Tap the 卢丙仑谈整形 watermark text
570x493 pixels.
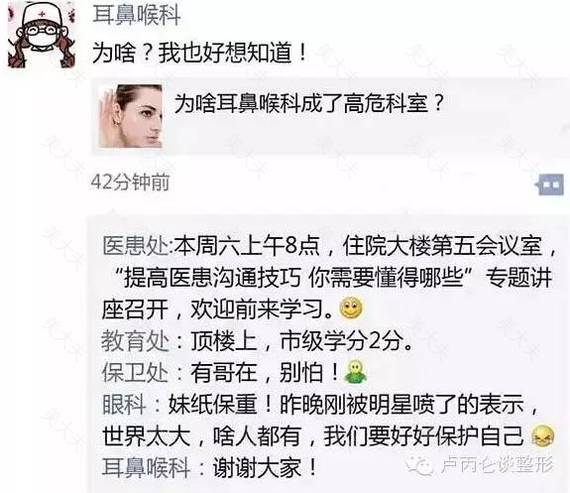[497, 464]
